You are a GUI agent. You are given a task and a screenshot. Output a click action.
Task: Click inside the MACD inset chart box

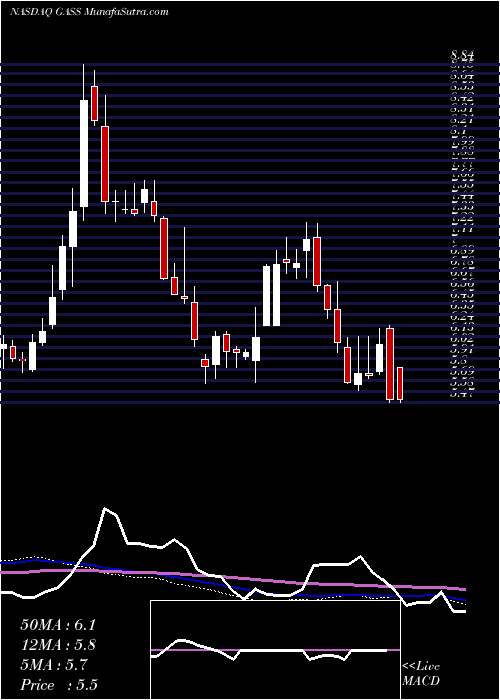(x=275, y=650)
